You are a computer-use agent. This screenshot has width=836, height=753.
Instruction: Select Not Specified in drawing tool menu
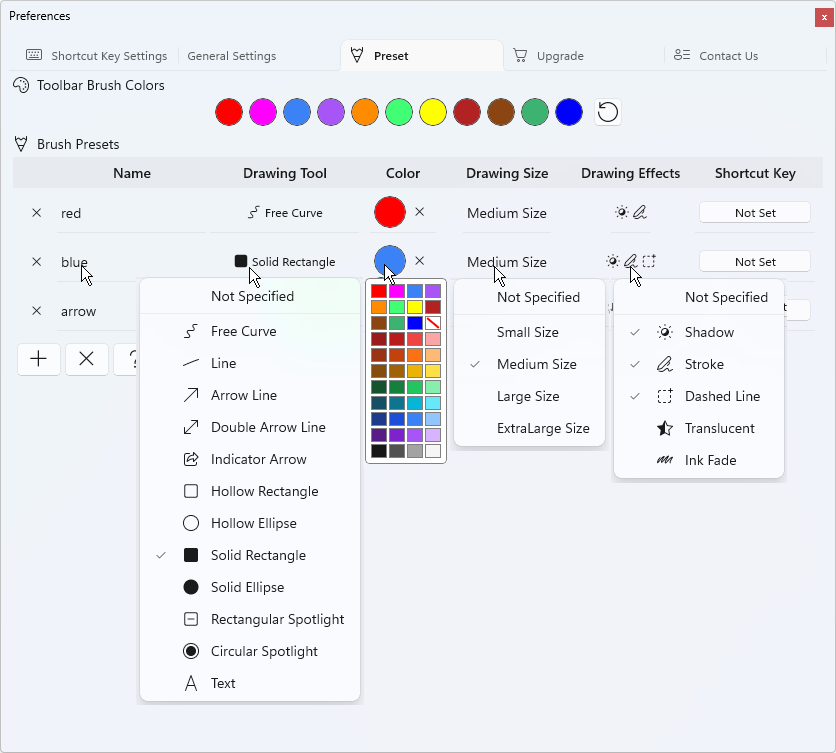click(250, 296)
